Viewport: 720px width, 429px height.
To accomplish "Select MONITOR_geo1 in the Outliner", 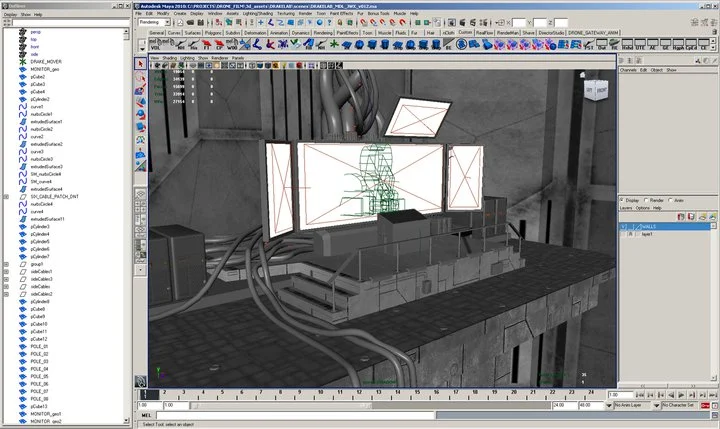I will pyautogui.click(x=45, y=414).
